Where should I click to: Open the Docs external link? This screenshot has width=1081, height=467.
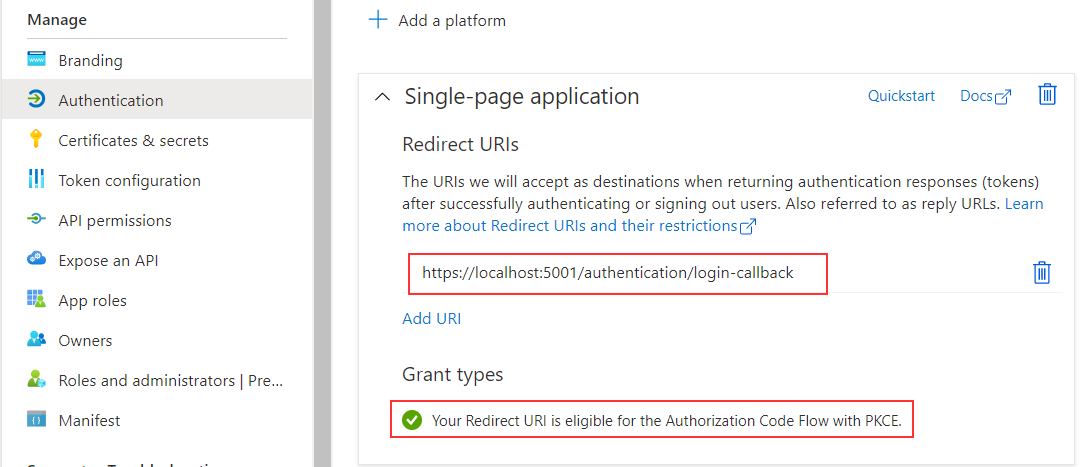click(x=985, y=96)
